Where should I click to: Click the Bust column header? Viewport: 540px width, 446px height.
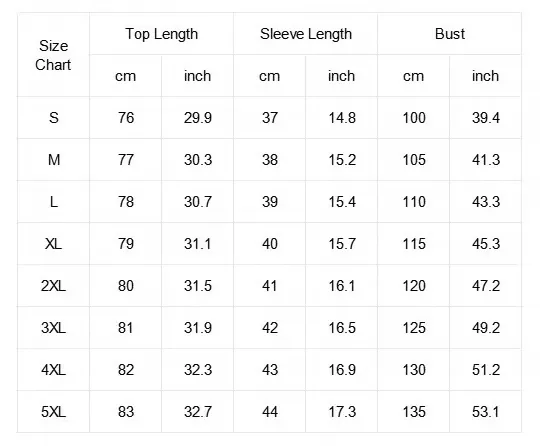click(x=449, y=34)
